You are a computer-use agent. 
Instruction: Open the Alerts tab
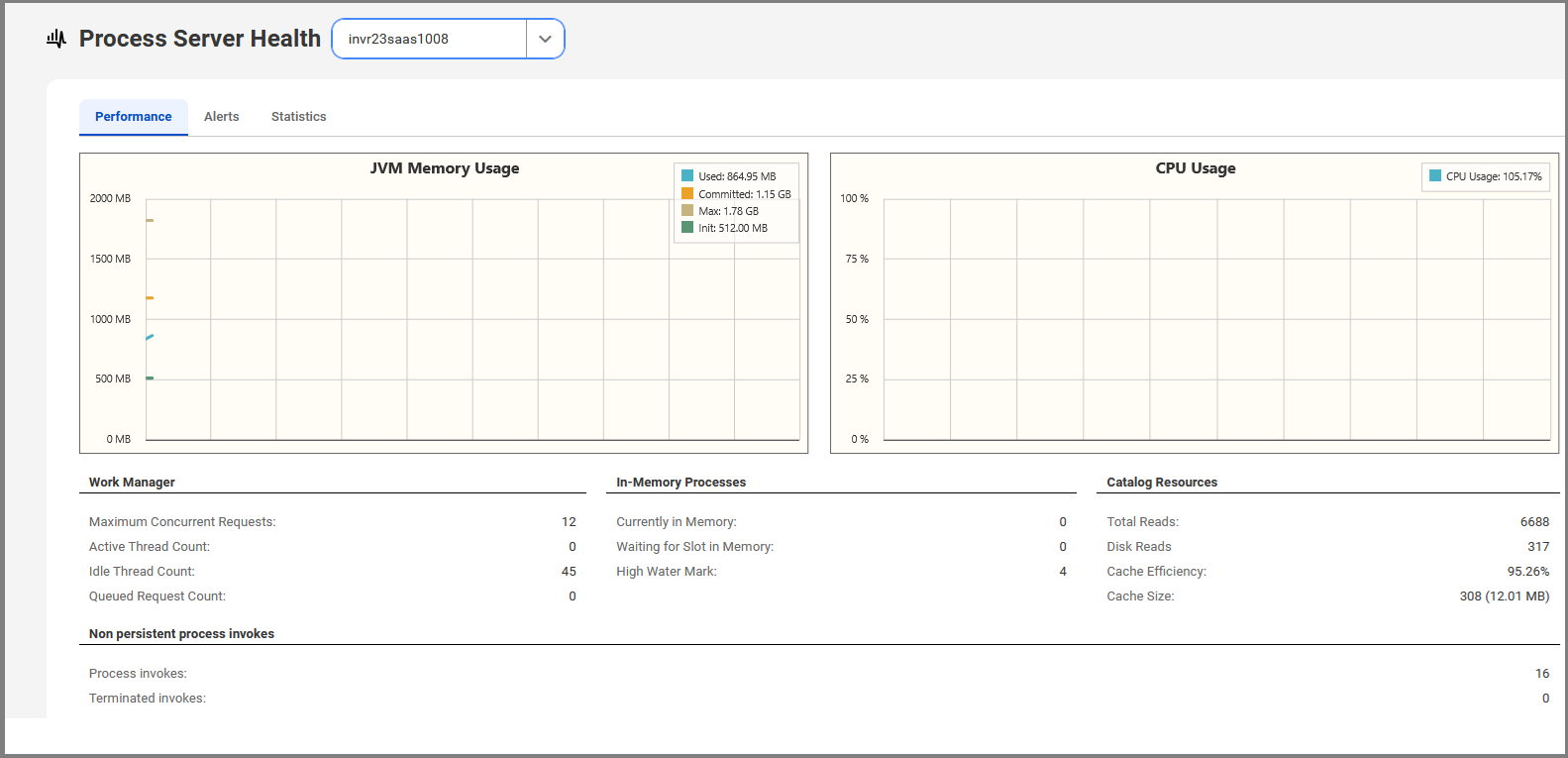[222, 117]
